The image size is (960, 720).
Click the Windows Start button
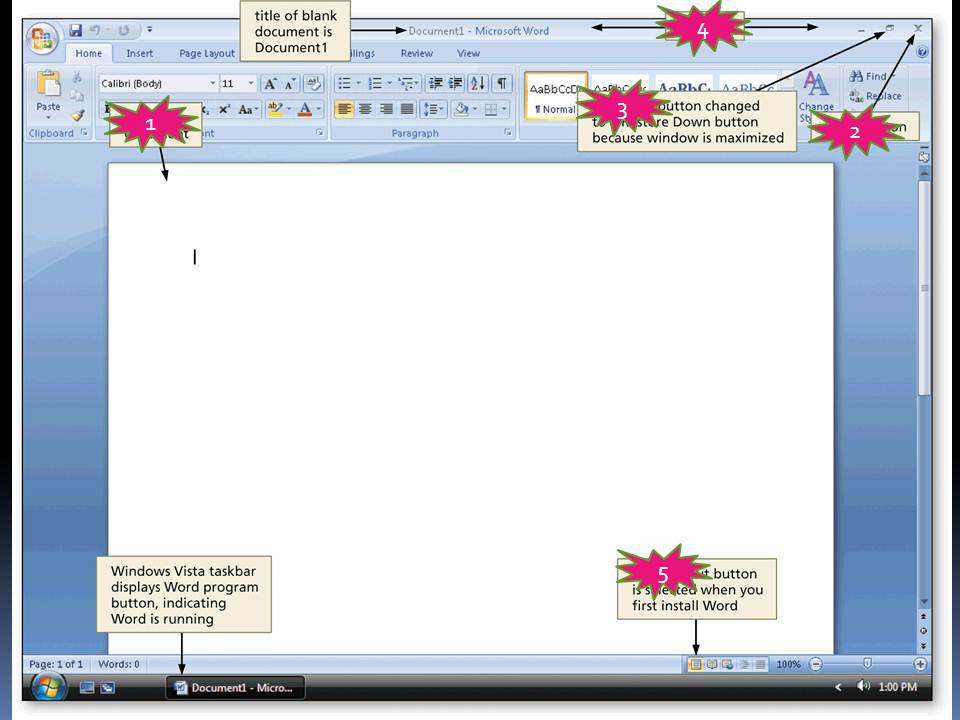click(48, 688)
